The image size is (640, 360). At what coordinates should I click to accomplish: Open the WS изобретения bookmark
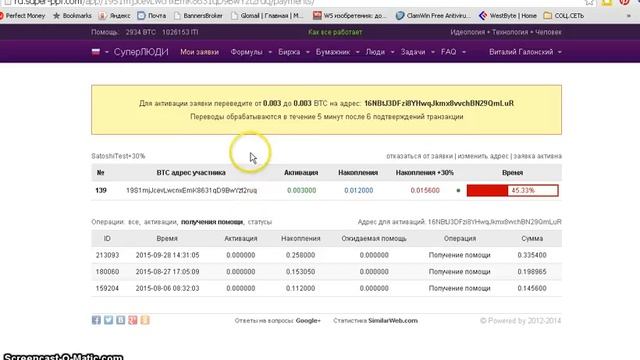point(350,16)
